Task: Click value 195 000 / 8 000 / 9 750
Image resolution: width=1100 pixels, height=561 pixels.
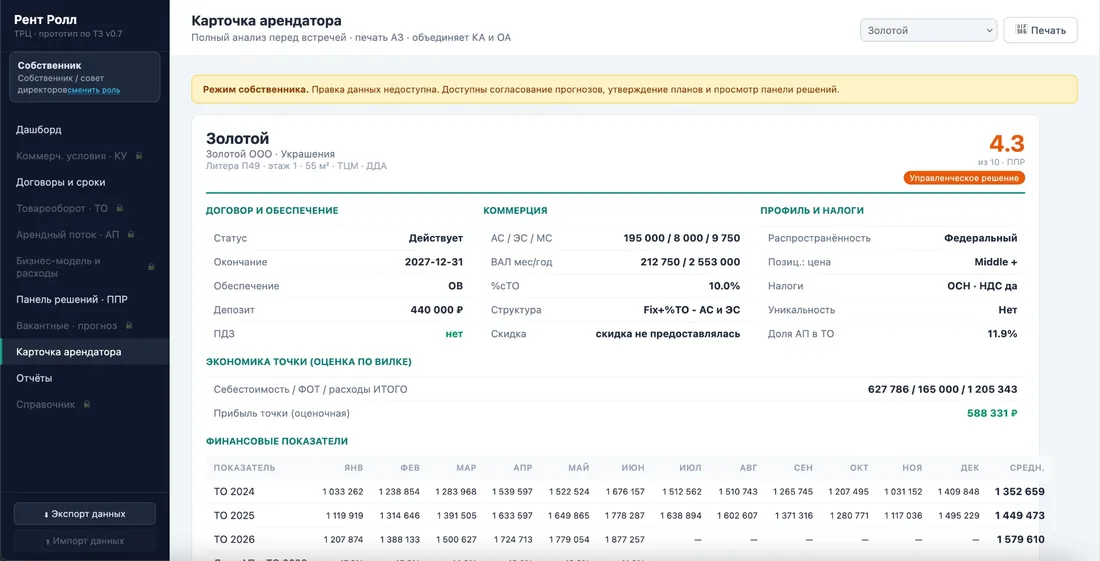Action: click(x=682, y=238)
